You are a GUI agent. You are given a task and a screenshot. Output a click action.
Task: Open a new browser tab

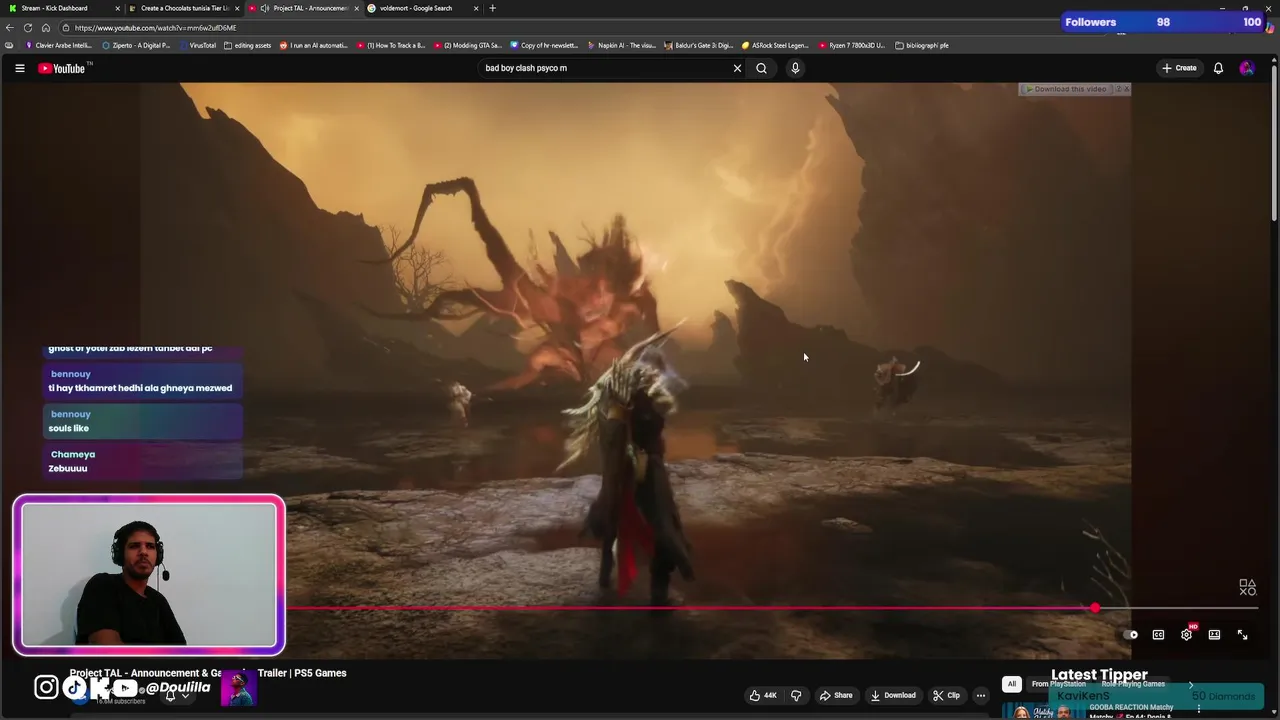pyautogui.click(x=492, y=8)
